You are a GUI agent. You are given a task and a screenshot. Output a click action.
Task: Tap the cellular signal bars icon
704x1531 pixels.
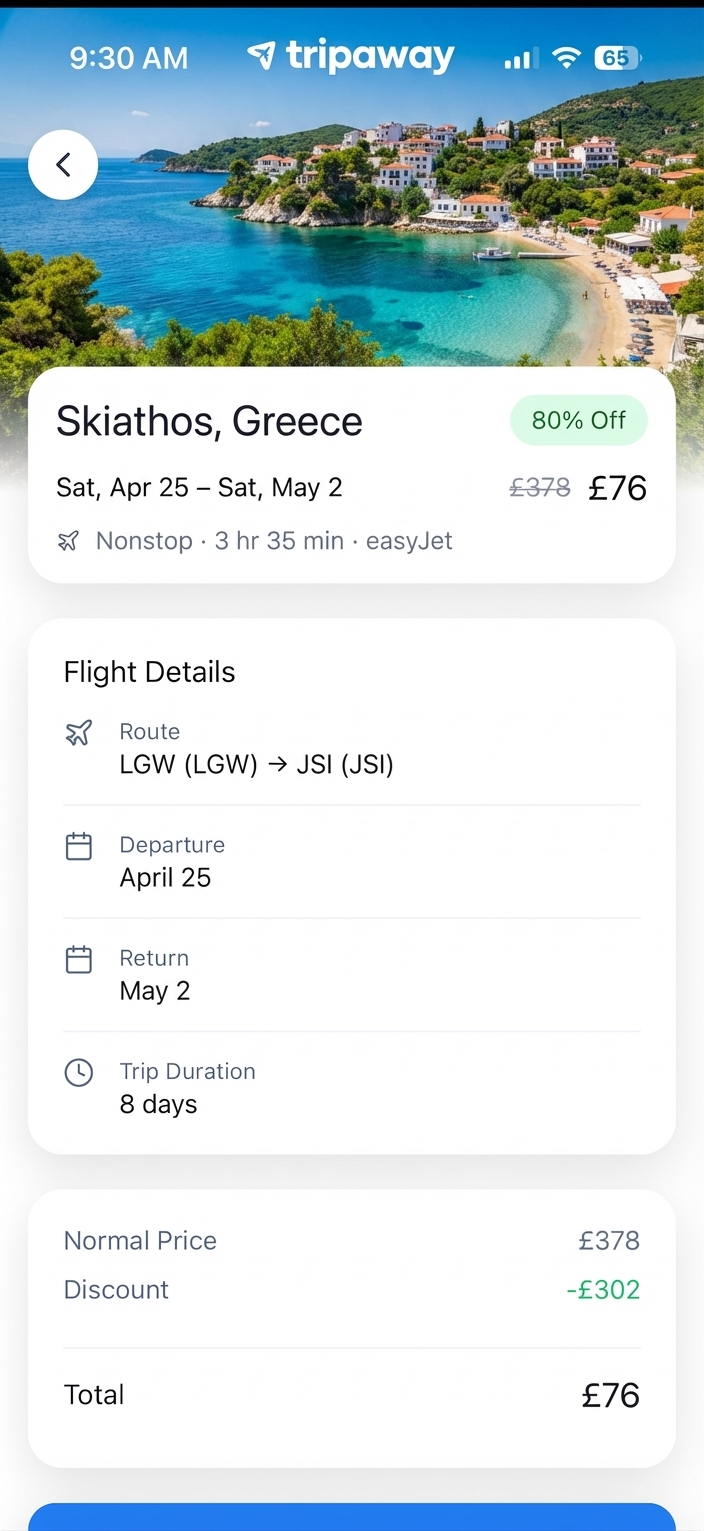coord(520,59)
